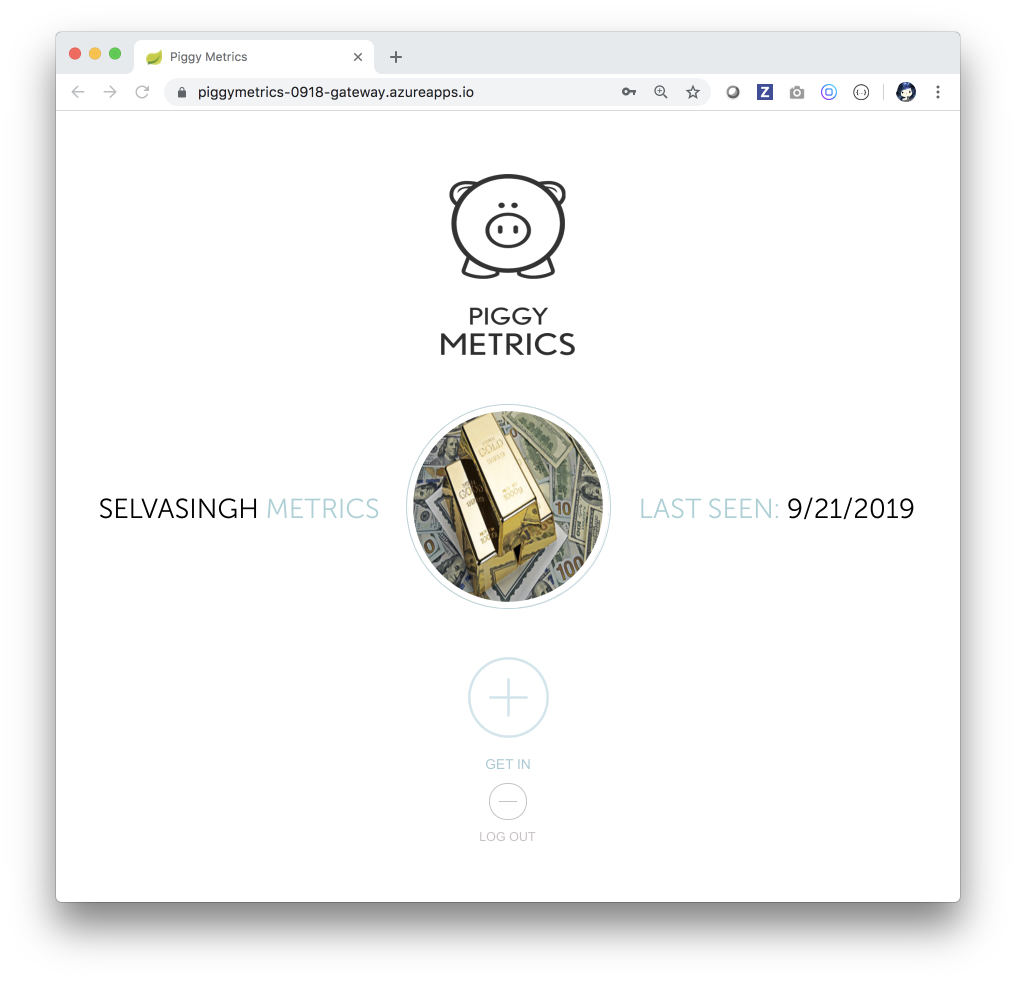Click the round braces extension icon
Viewport: 1016px width, 982px height.
[x=861, y=92]
